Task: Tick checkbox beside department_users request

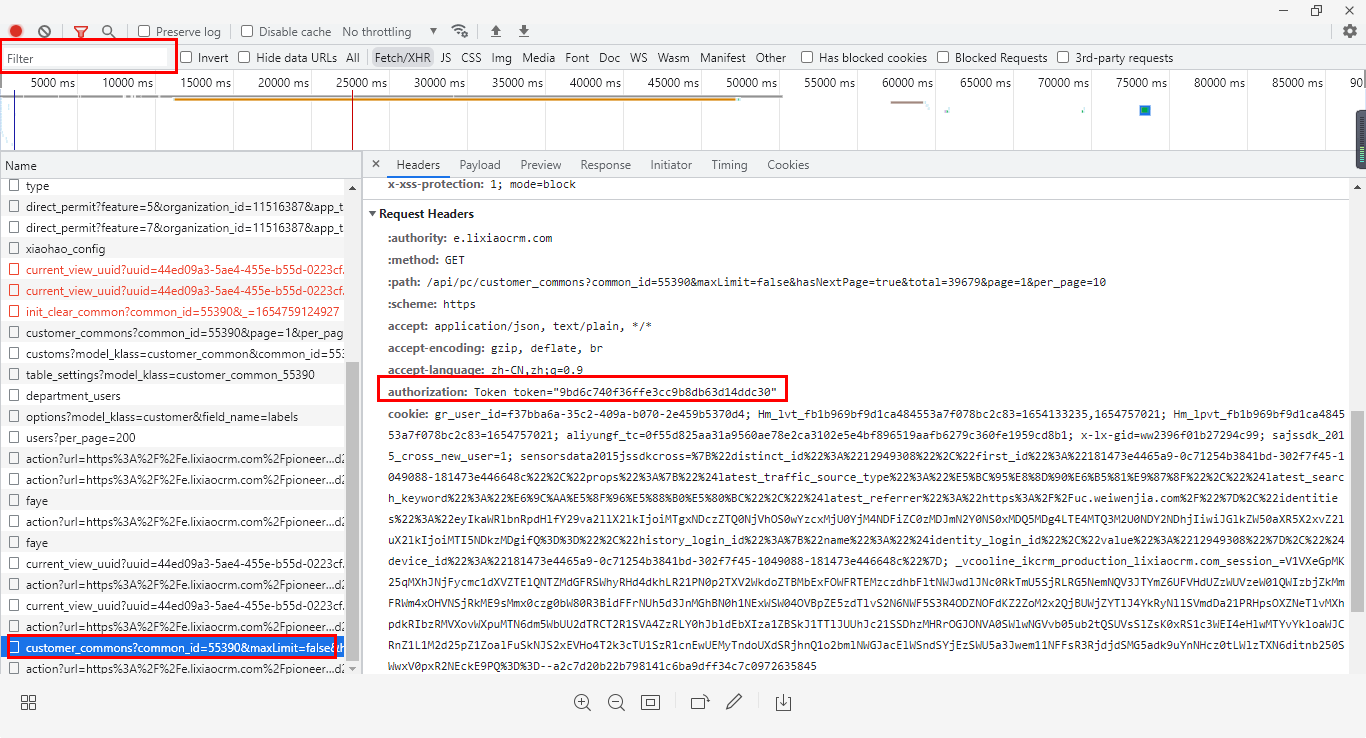Action: tap(14, 395)
